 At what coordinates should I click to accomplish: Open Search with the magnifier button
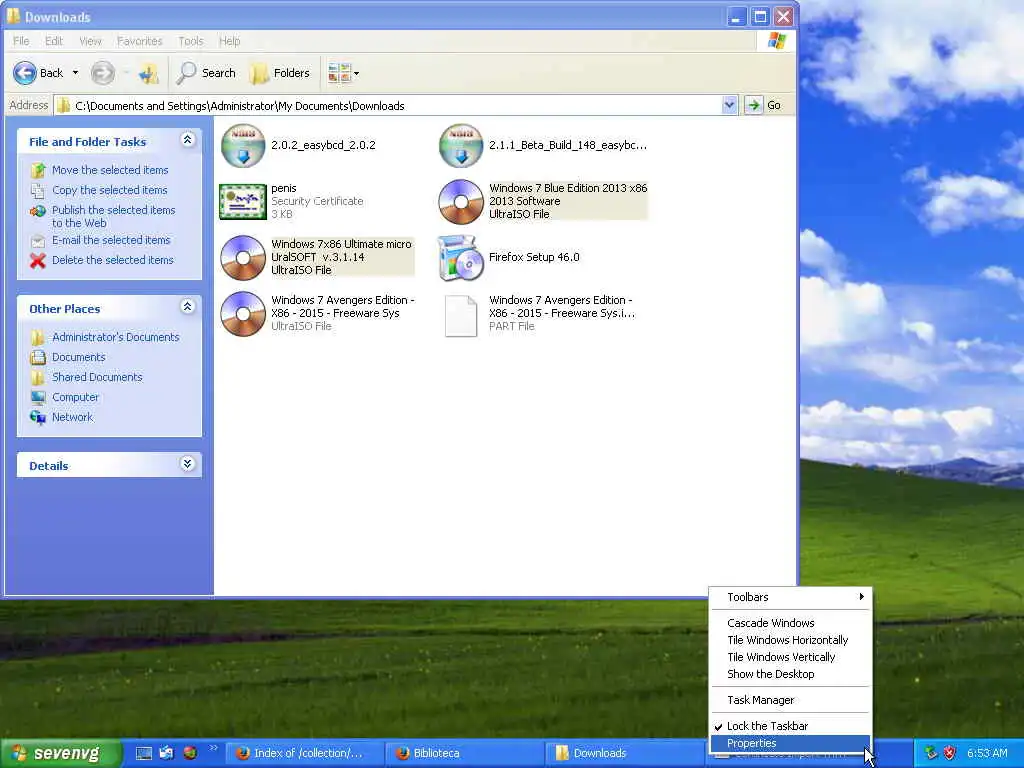[206, 73]
